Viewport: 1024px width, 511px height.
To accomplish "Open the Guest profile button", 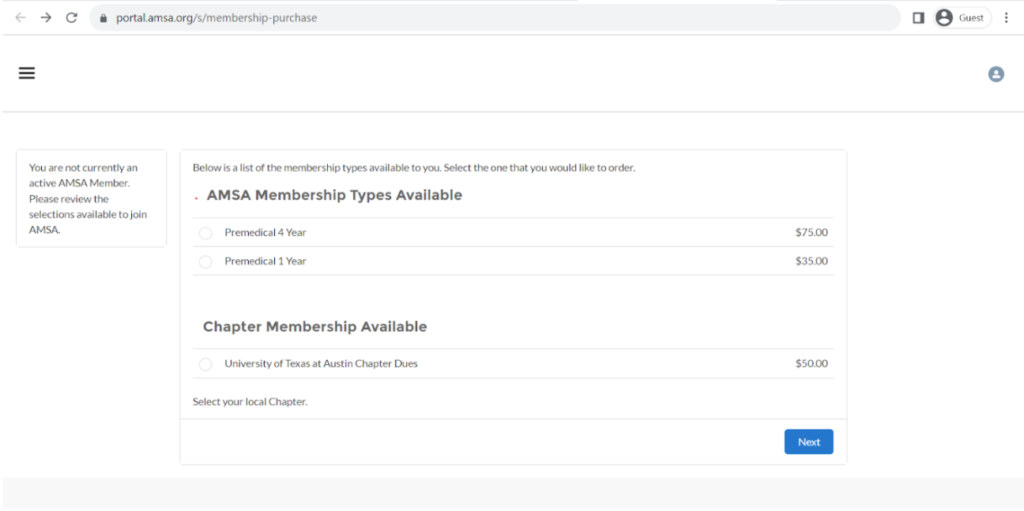I will pos(963,18).
